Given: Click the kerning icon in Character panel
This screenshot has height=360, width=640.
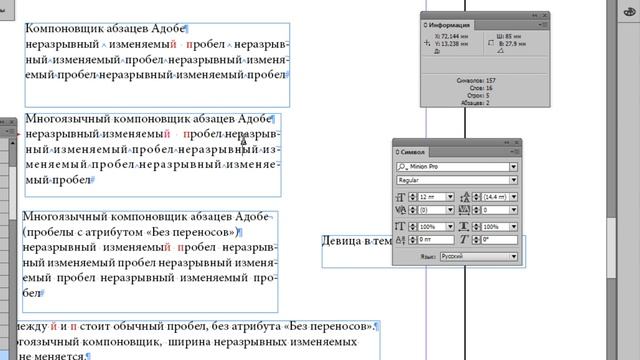Looking at the screenshot, I should (x=400, y=210).
